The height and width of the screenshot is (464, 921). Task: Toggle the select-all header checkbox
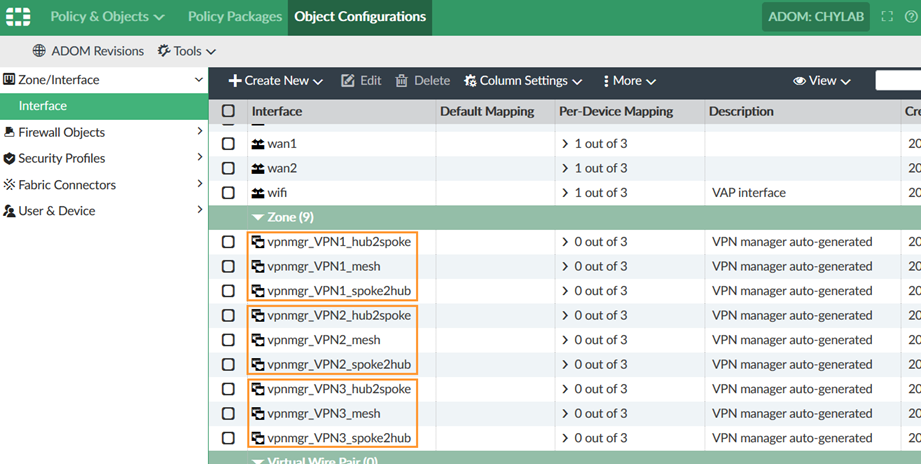tap(228, 110)
